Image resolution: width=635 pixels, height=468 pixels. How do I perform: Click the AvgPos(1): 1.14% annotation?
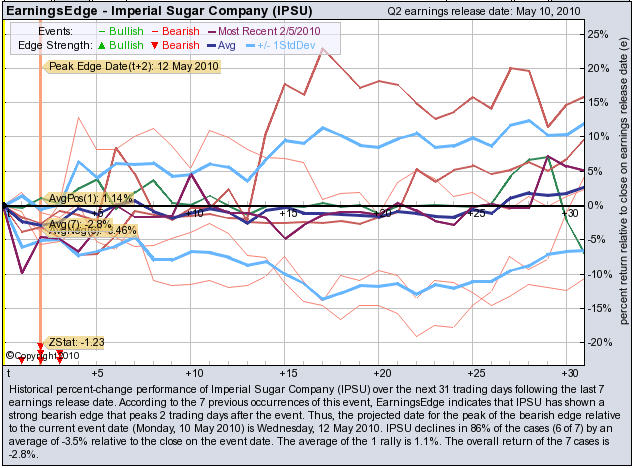[x=91, y=198]
